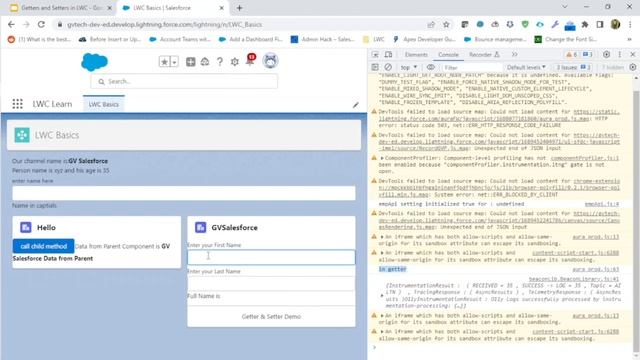The height and width of the screenshot is (360, 640).
Task: Open DevTools settings gear
Action: click(x=607, y=54)
